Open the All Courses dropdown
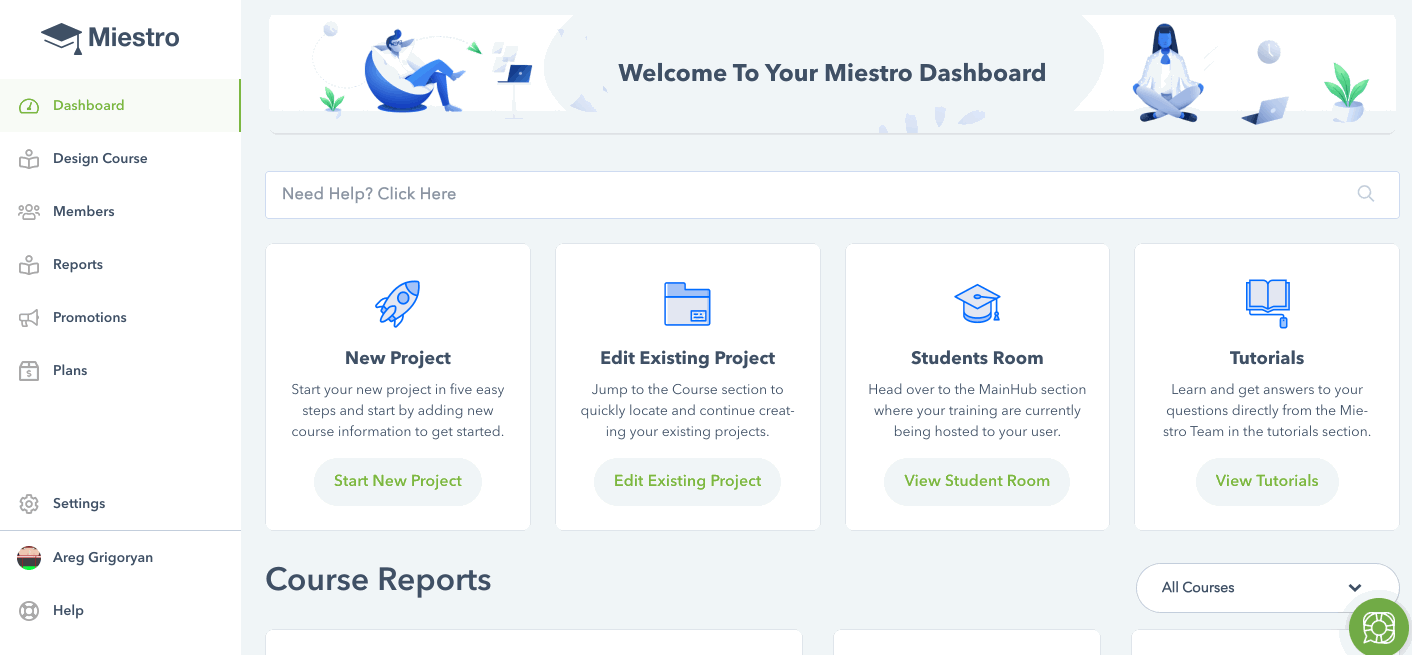 pos(1267,588)
